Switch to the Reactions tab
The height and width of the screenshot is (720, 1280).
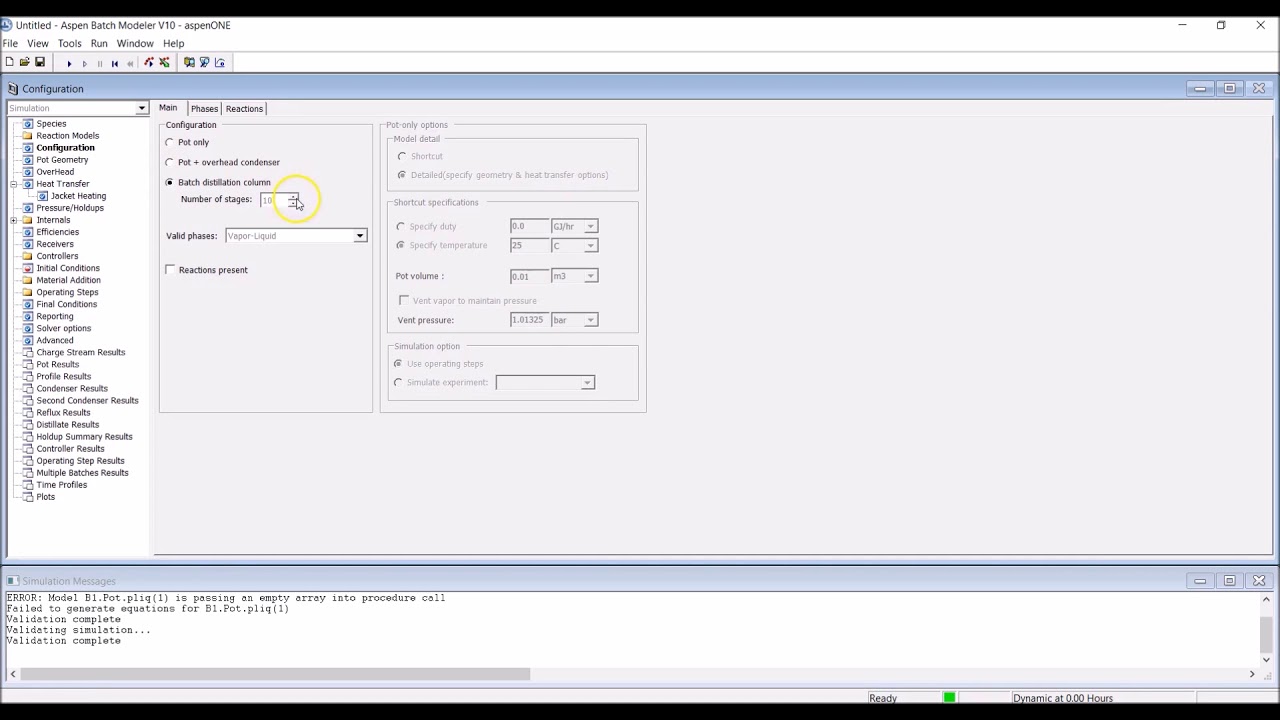pyautogui.click(x=244, y=108)
